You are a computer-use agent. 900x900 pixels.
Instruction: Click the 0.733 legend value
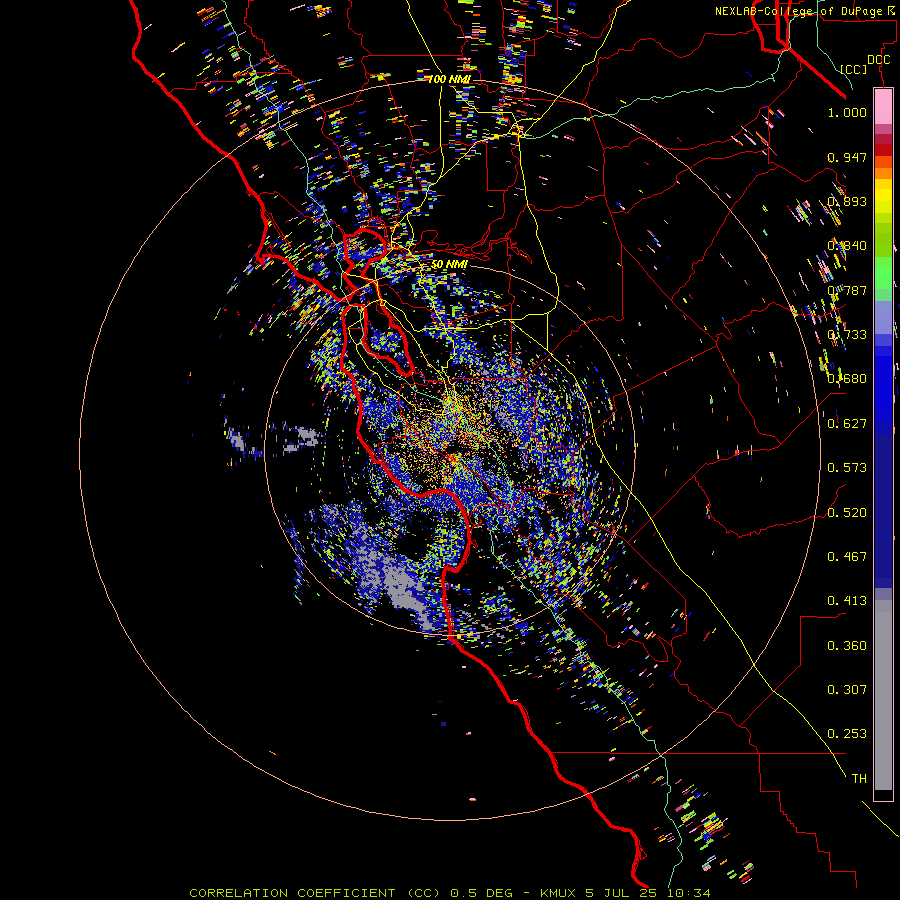(x=847, y=335)
